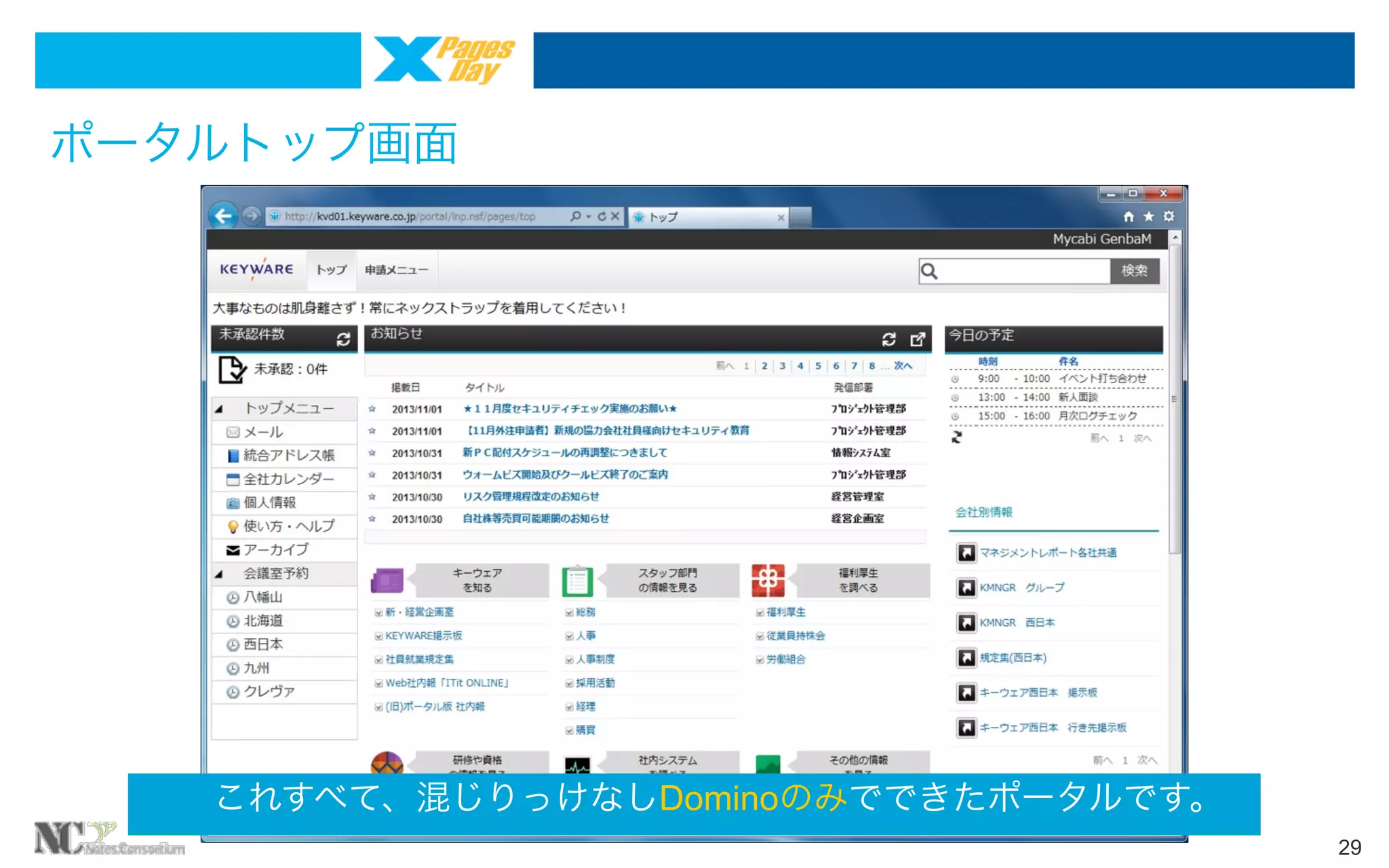Screen dimensions: 1389x868
Task: Open 個人情報 in the side menu
Action: pos(284,502)
